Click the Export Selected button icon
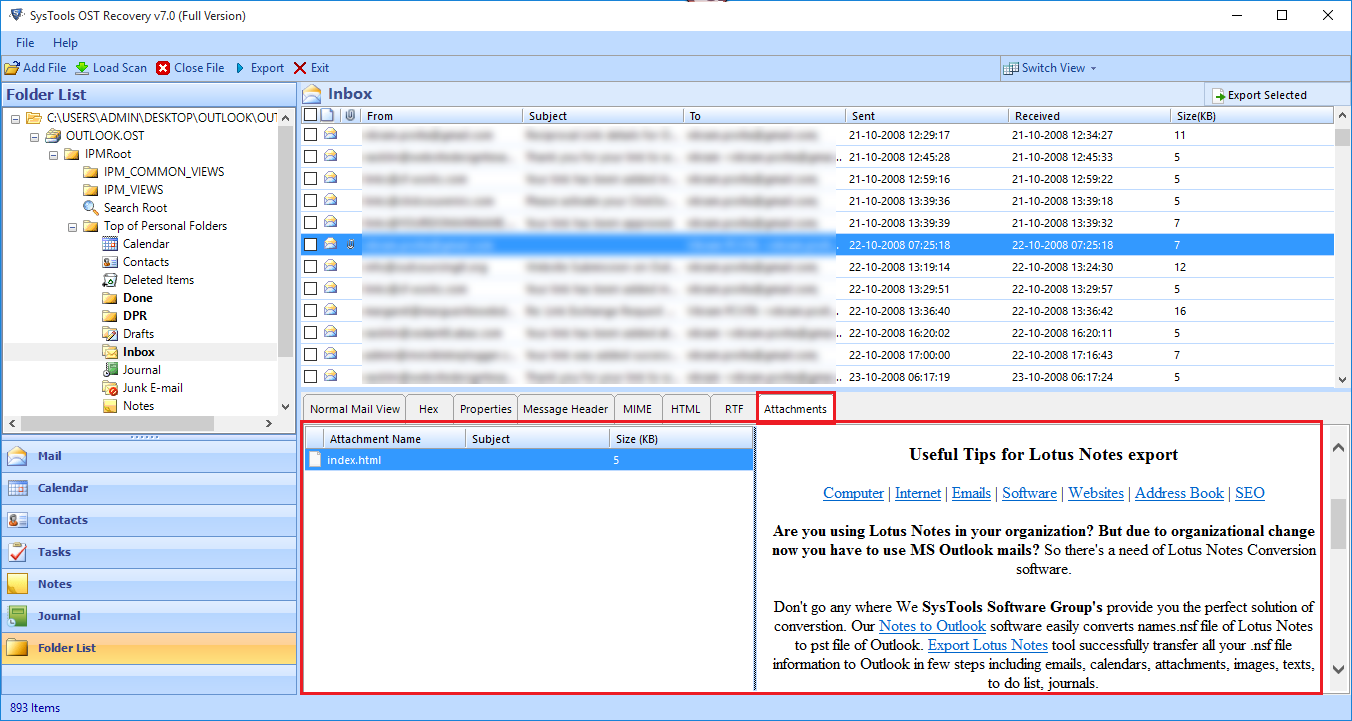 click(x=1219, y=95)
